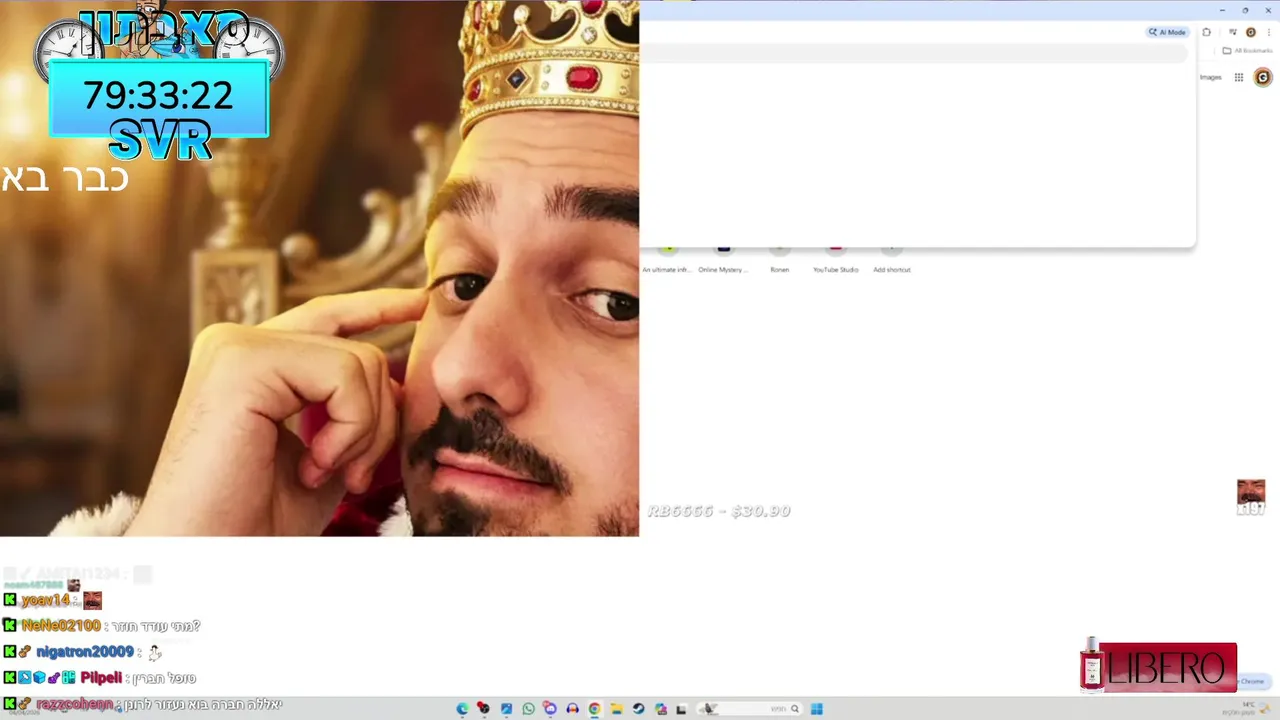Click the nigatron20009 username in chat
Image resolution: width=1280 pixels, height=720 pixels.
coord(85,652)
